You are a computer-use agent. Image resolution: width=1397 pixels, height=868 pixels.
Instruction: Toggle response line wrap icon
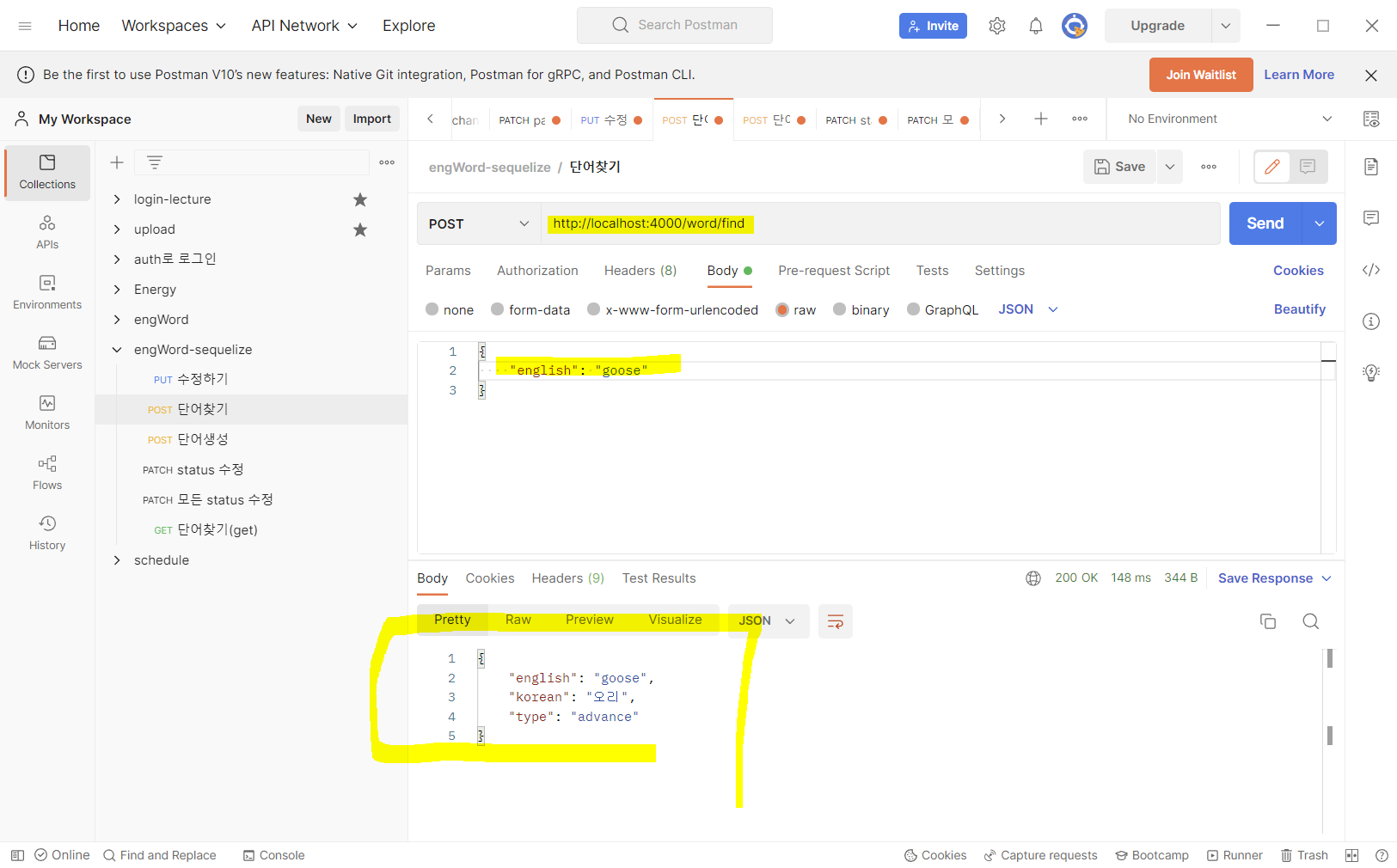(835, 621)
